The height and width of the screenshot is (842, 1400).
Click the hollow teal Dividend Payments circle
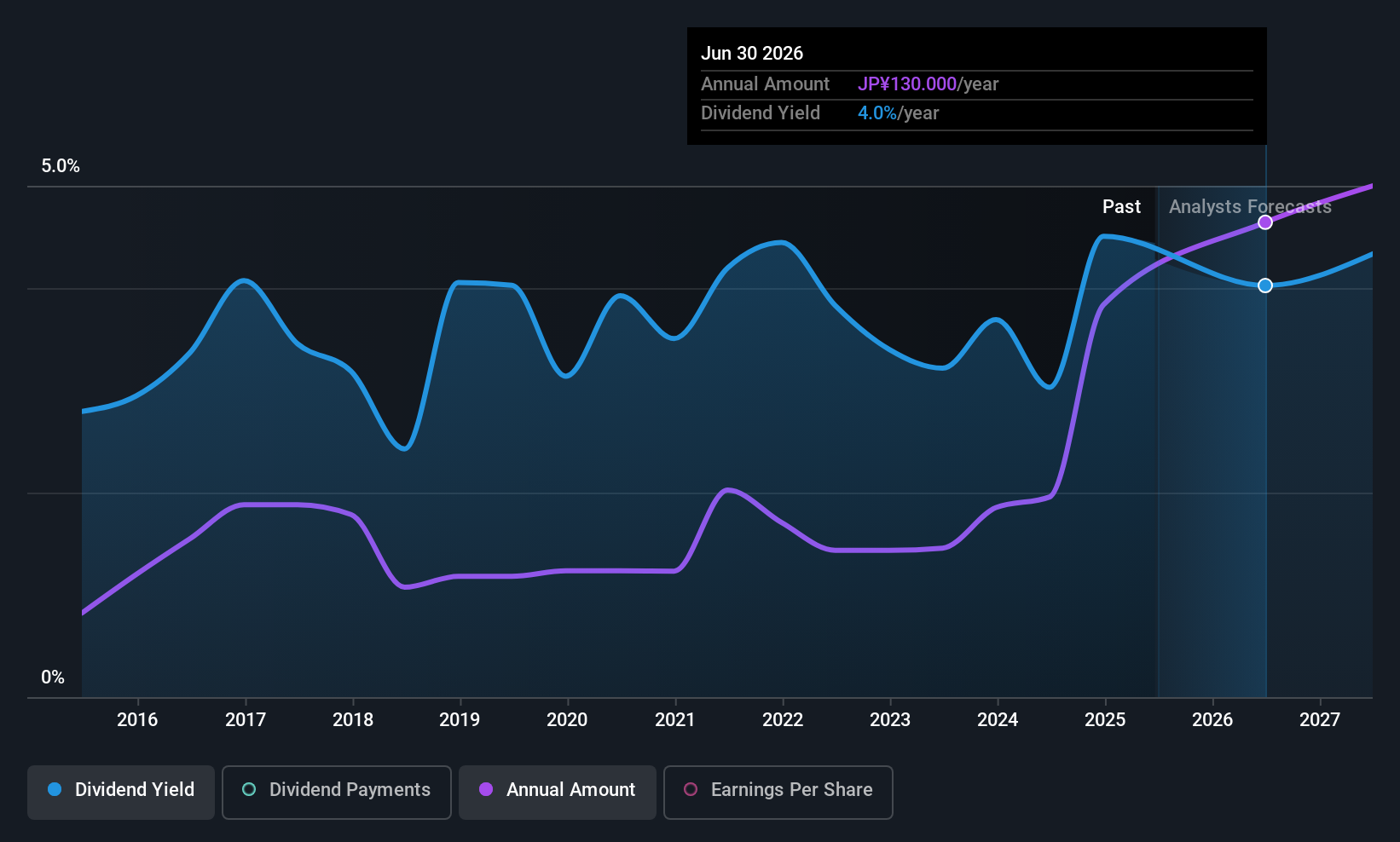click(x=249, y=789)
